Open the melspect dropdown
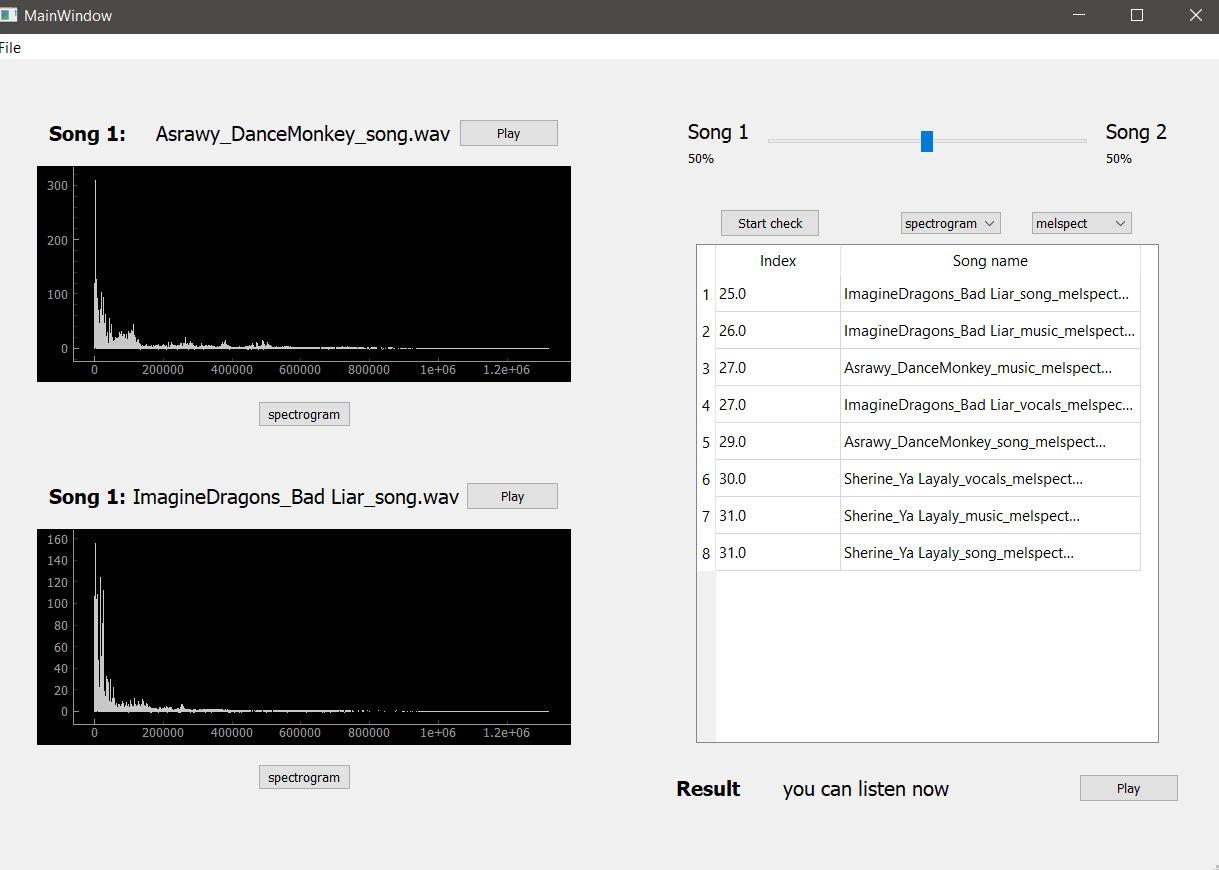1219x870 pixels. [x=1081, y=223]
